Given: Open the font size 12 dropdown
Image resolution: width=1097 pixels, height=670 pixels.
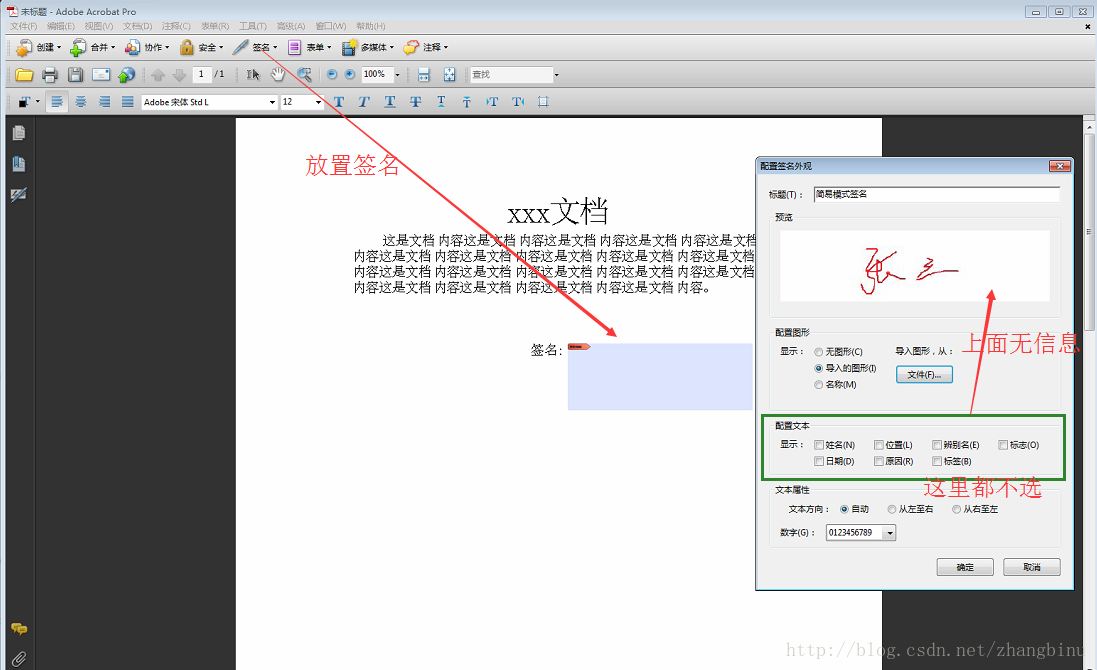Looking at the screenshot, I should (x=318, y=102).
